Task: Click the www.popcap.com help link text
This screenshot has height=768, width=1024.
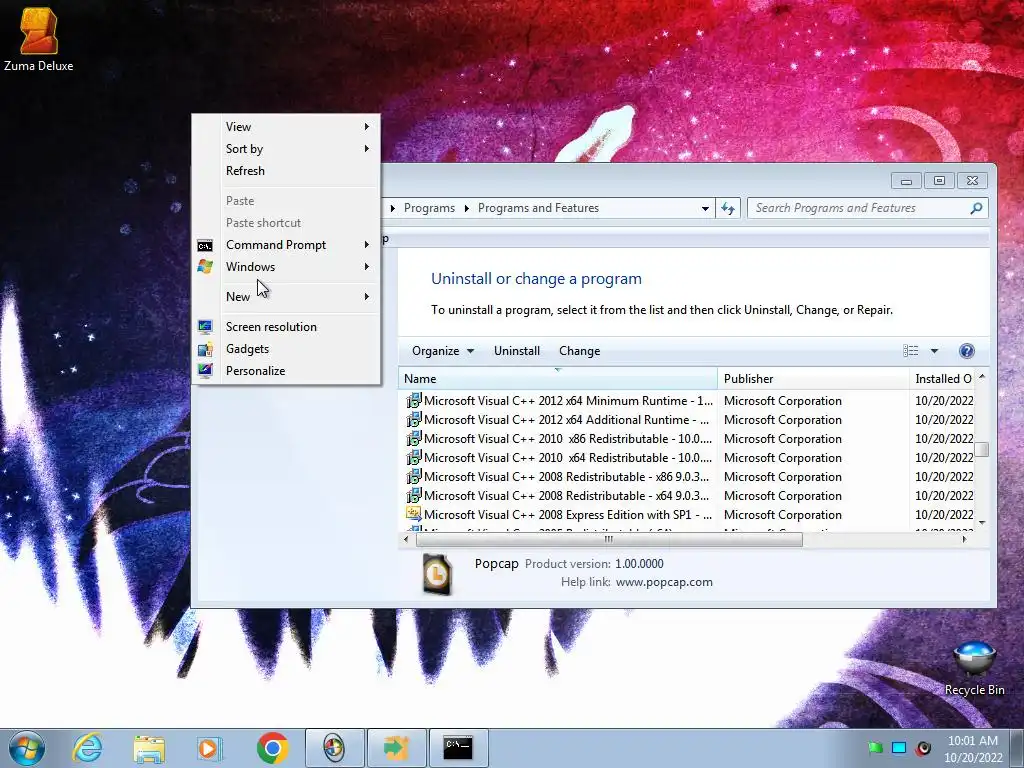Action: (x=664, y=582)
